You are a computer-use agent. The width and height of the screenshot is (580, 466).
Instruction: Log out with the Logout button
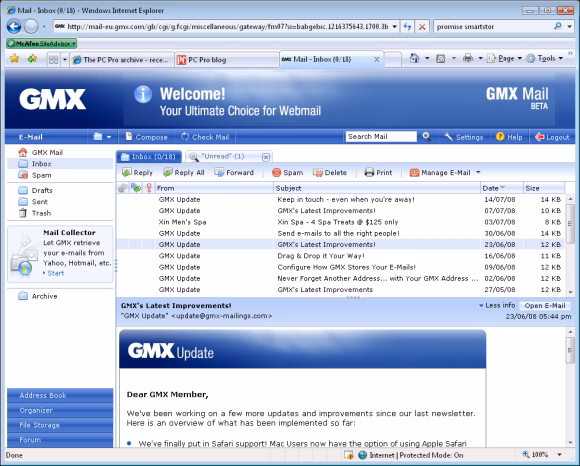point(552,137)
